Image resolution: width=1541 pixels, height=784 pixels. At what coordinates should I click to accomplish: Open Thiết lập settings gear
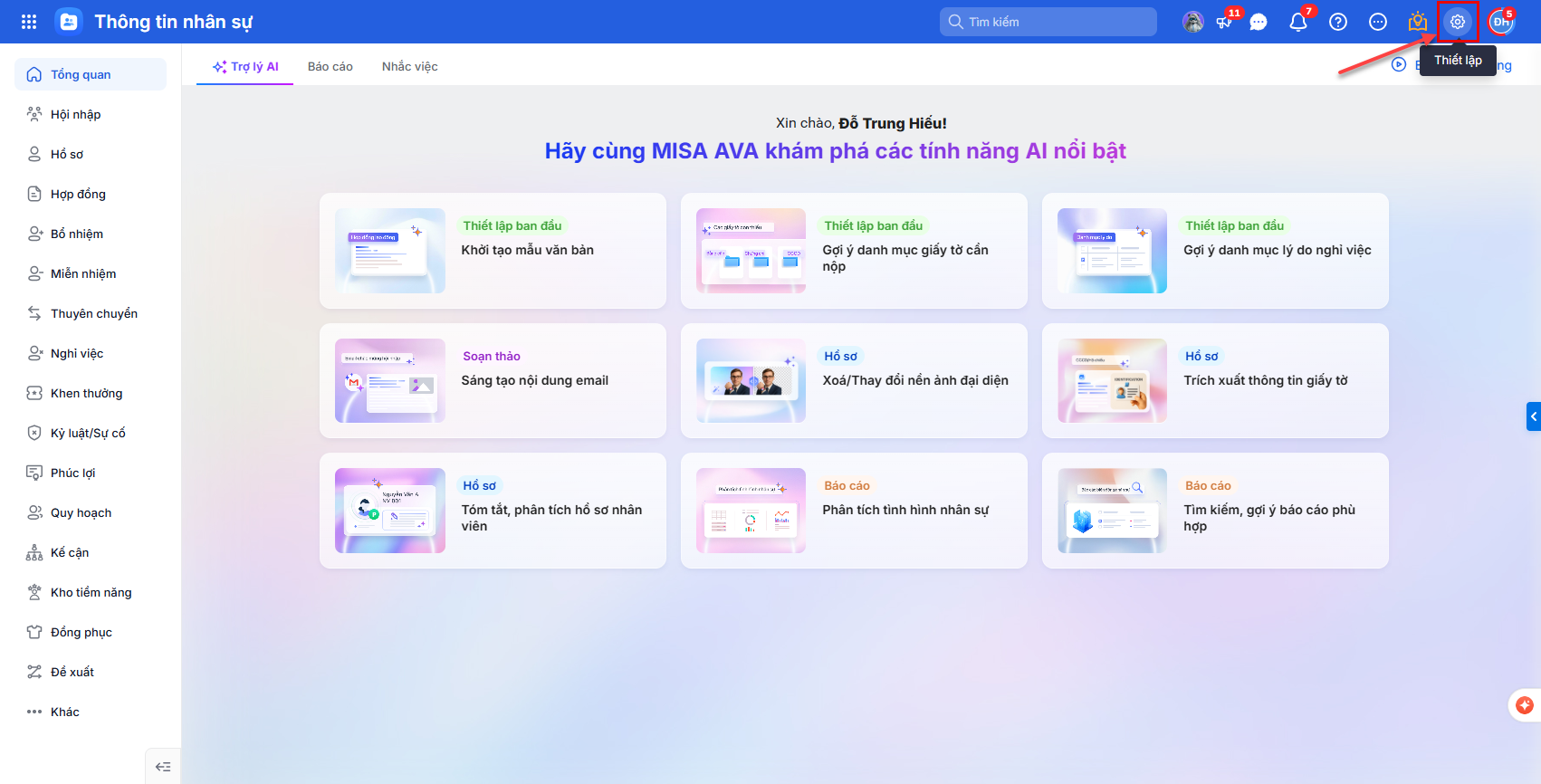[x=1458, y=22]
